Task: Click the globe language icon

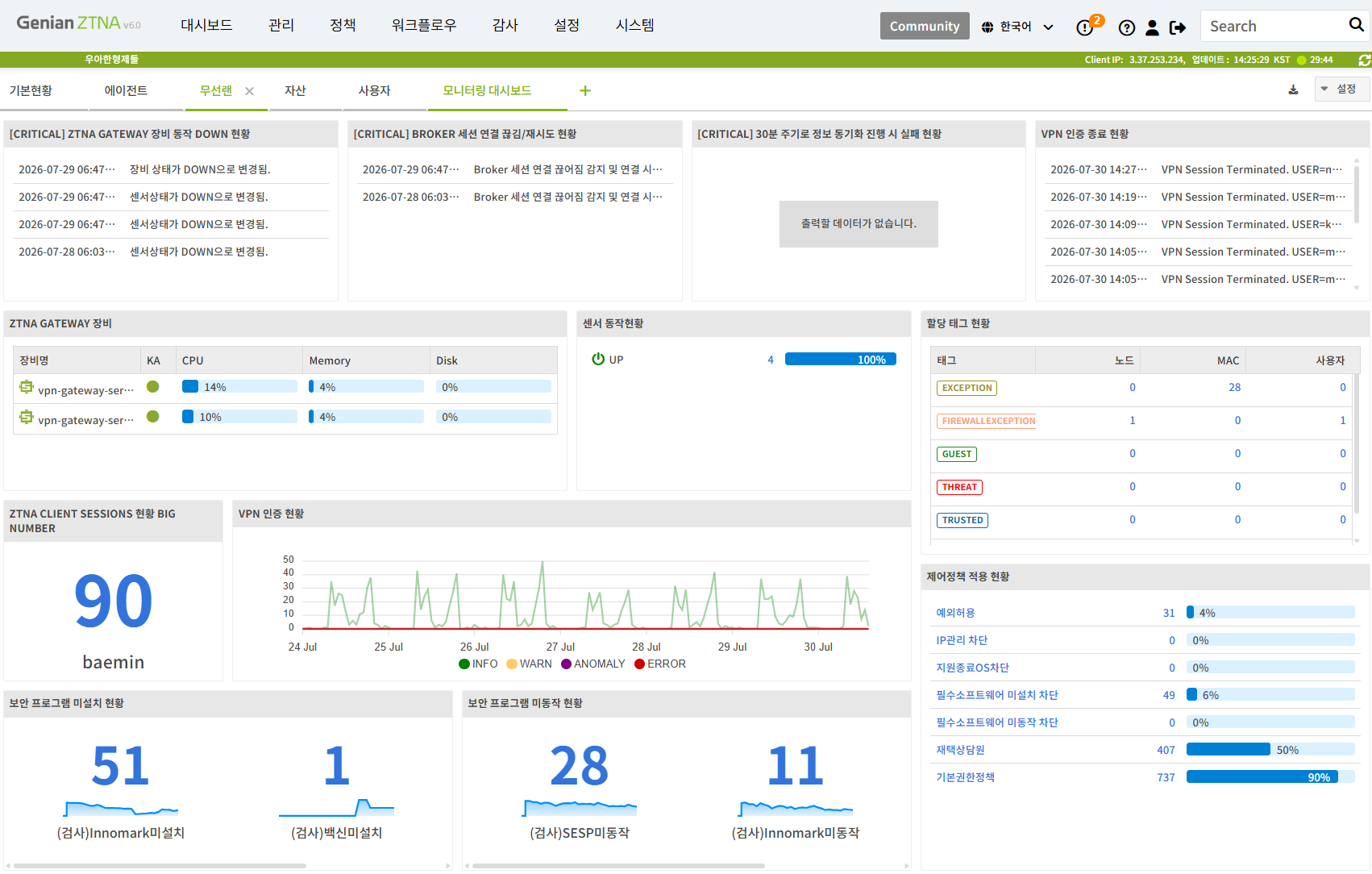Action: (x=987, y=27)
